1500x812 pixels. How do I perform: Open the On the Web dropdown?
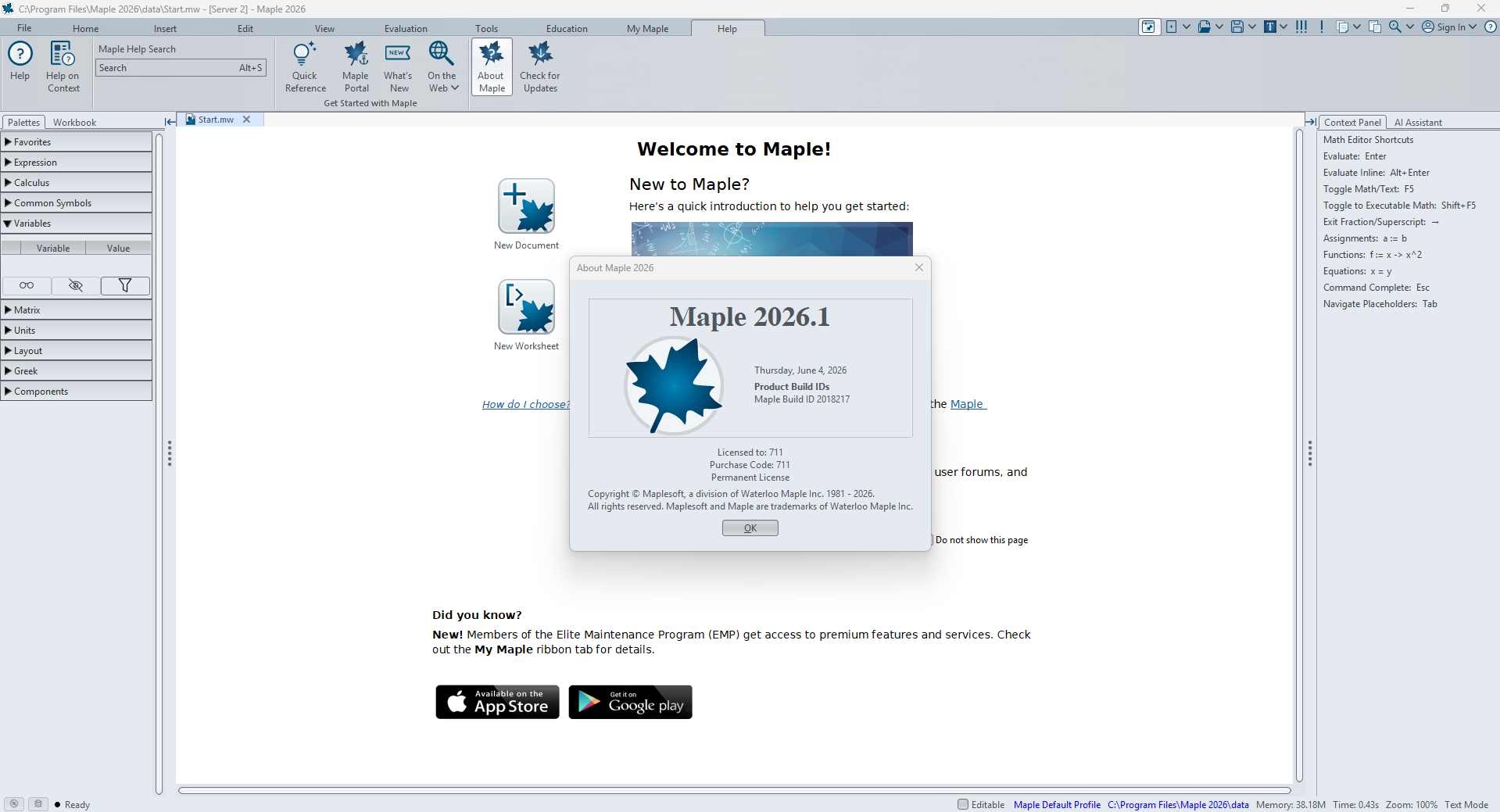pos(442,67)
